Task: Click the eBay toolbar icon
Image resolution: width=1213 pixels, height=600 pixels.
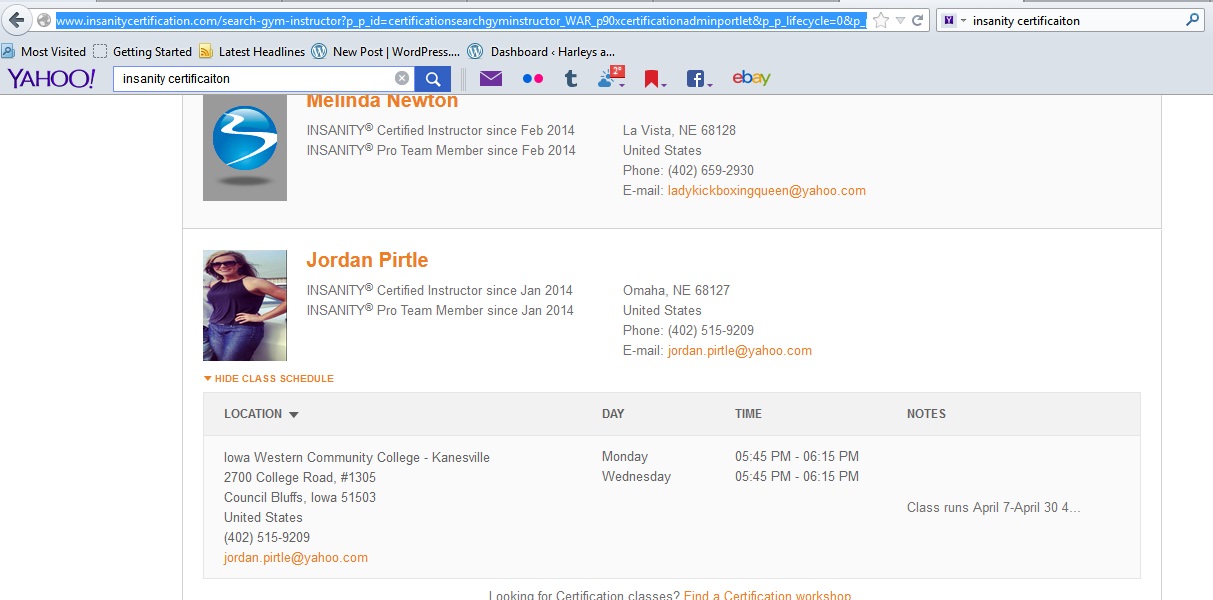Action: [751, 78]
